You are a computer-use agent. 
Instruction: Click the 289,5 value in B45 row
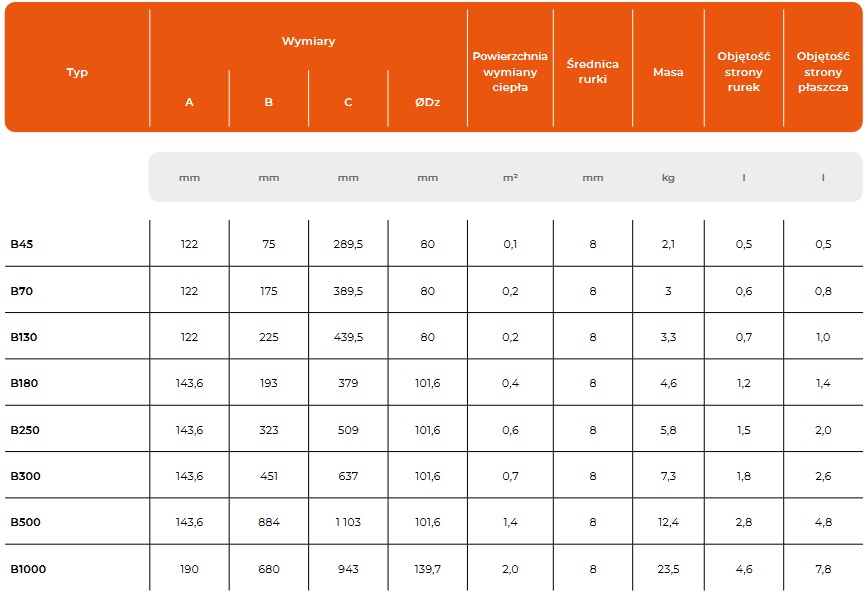(348, 244)
